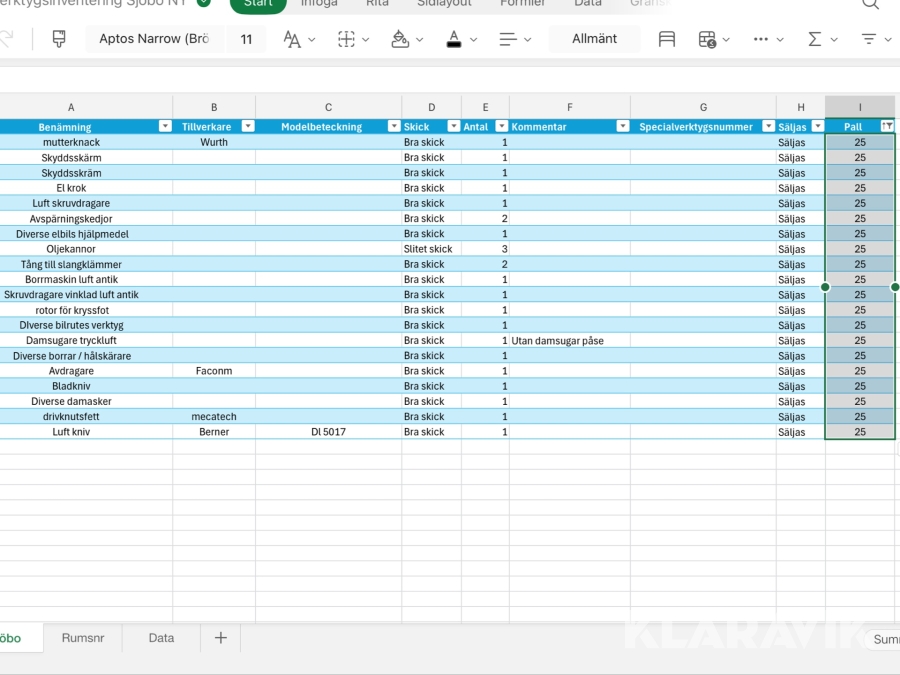900x675 pixels.
Task: Click the cell borders icon
Action: [347, 39]
